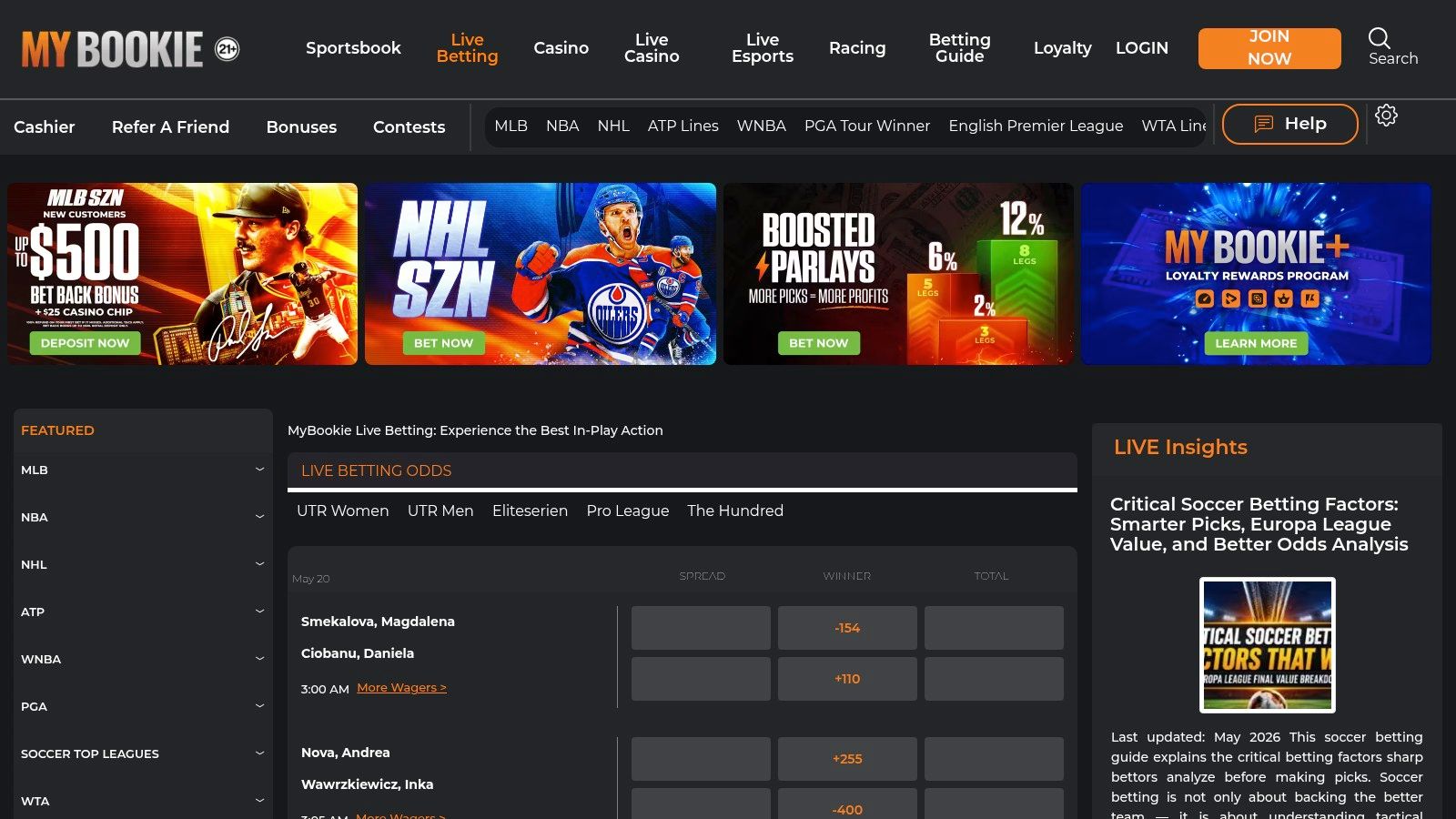1456x819 pixels.
Task: Select Smekalova winner odds -154
Action: 847,628
